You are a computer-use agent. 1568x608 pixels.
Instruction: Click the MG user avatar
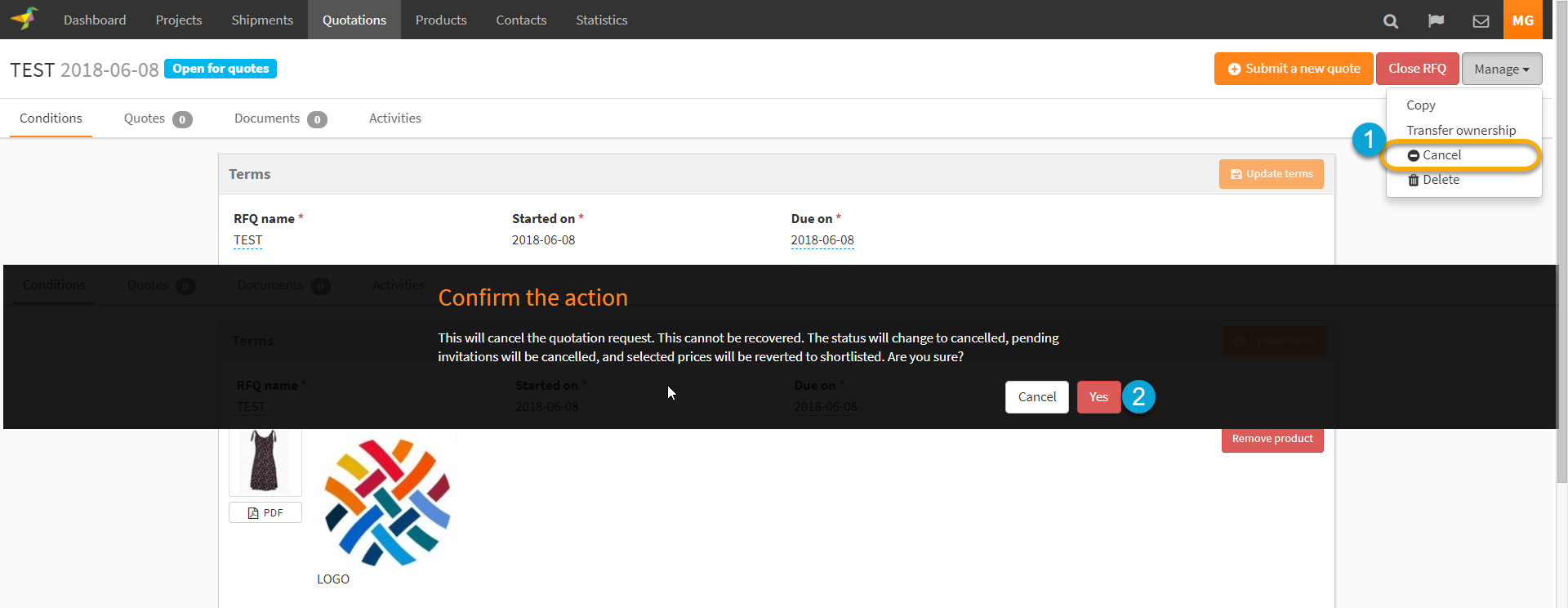(1522, 20)
